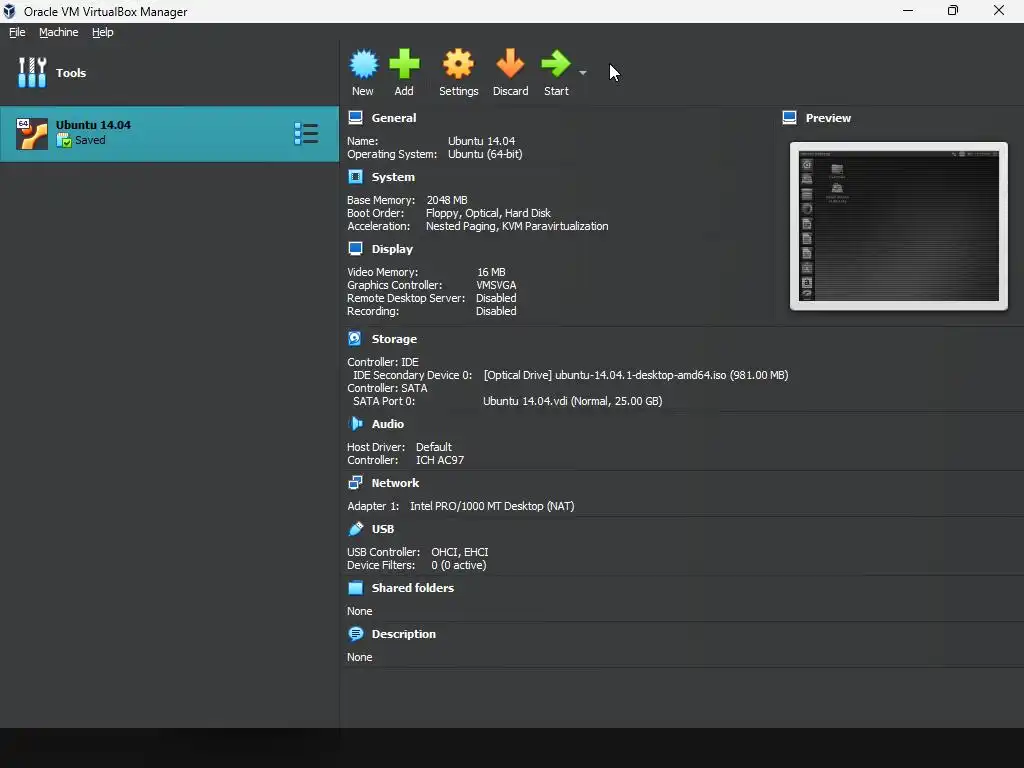The height and width of the screenshot is (768, 1024).
Task: Open the General settings heading link
Action: pyautogui.click(x=394, y=118)
